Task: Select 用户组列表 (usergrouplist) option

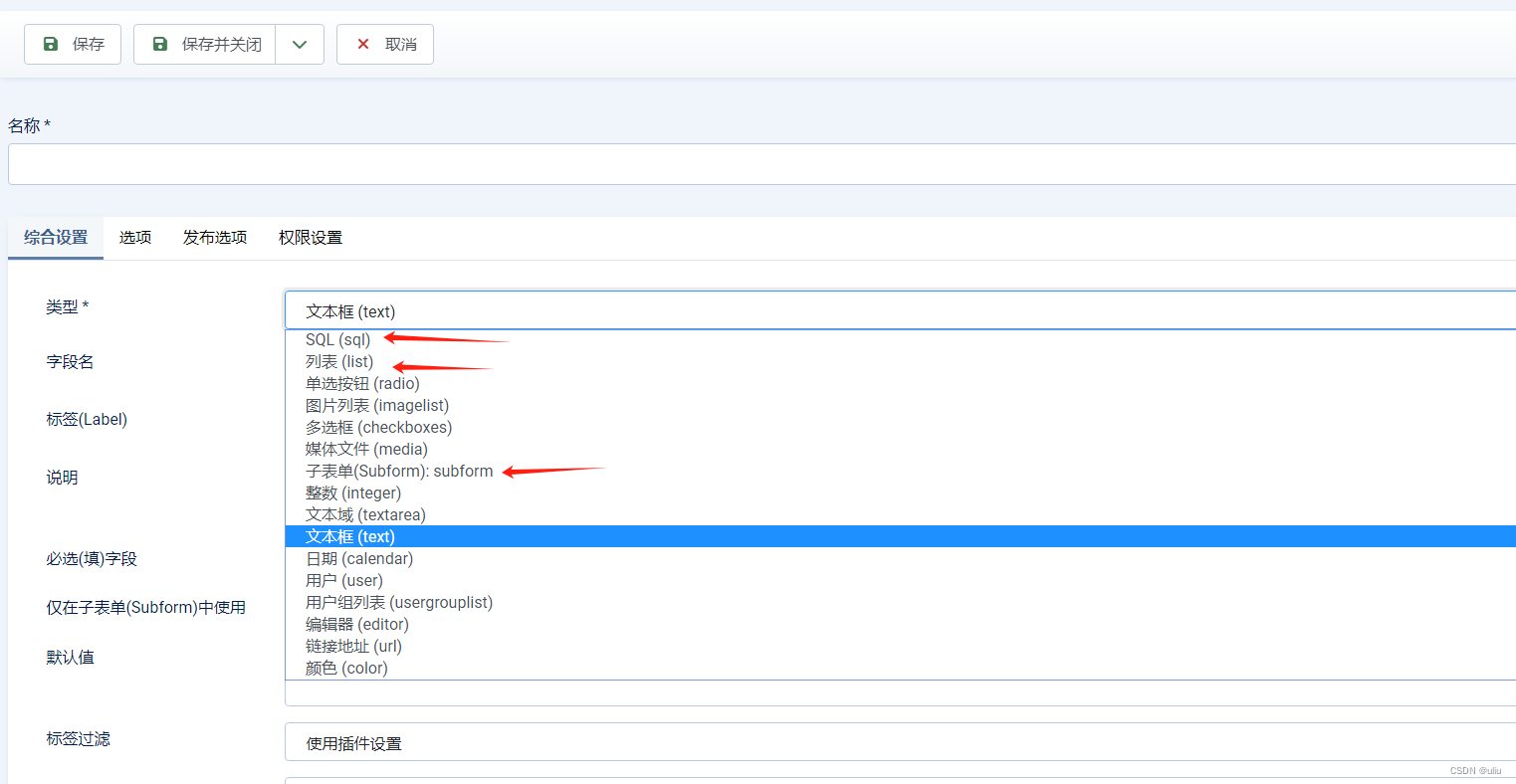Action: (x=900, y=603)
